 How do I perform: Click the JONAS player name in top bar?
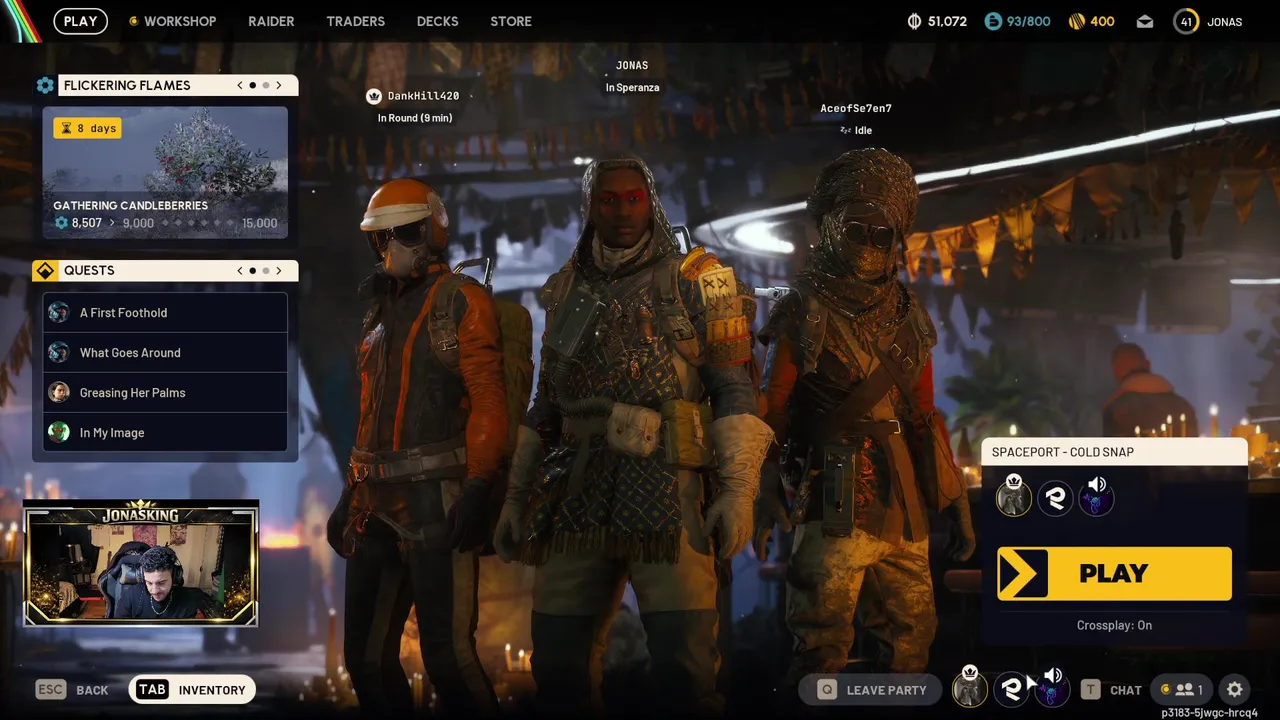point(1225,21)
